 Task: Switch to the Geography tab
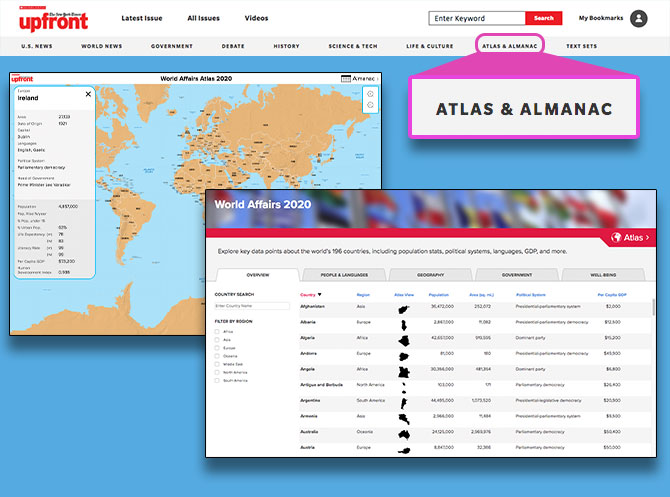[x=430, y=275]
